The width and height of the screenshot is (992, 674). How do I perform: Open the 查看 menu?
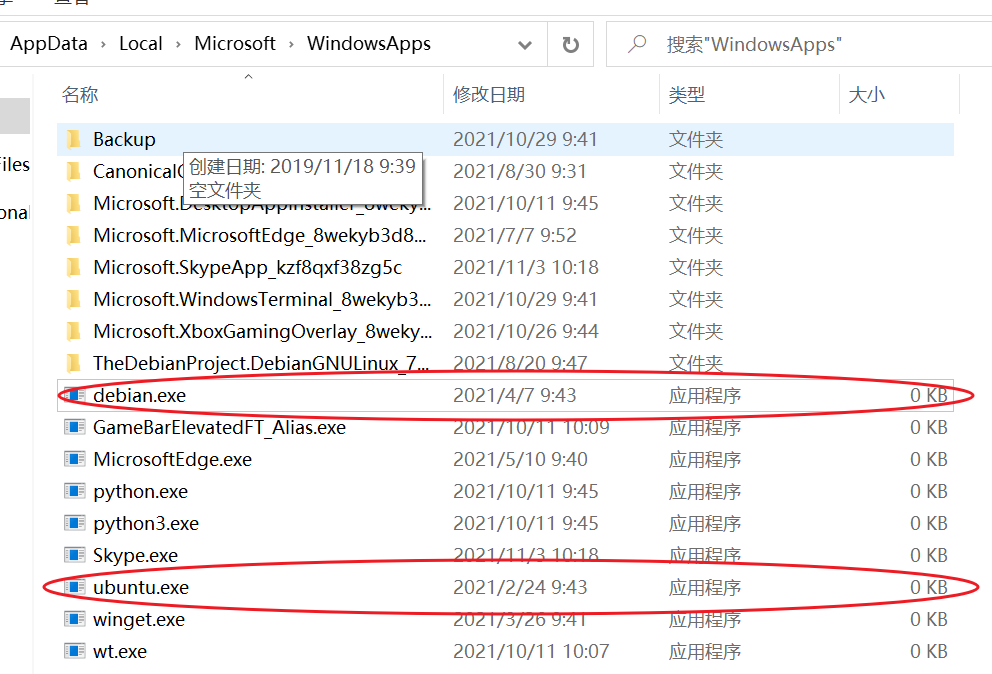click(70, 4)
